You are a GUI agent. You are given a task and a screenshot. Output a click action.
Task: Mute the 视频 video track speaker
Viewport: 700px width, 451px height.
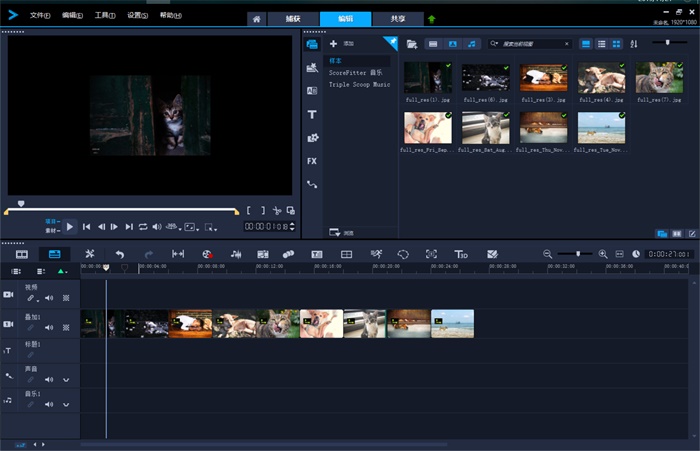[48, 298]
